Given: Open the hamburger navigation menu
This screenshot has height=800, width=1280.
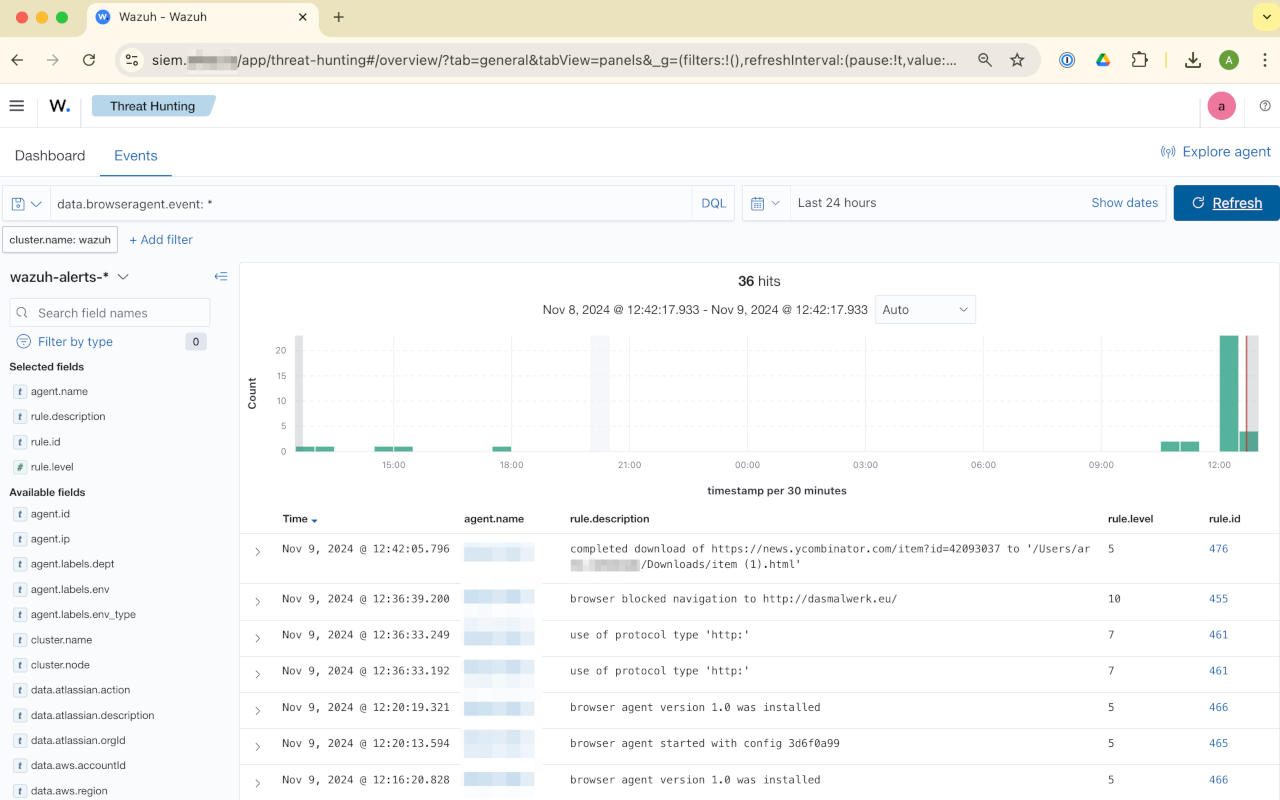Looking at the screenshot, I should 16,105.
